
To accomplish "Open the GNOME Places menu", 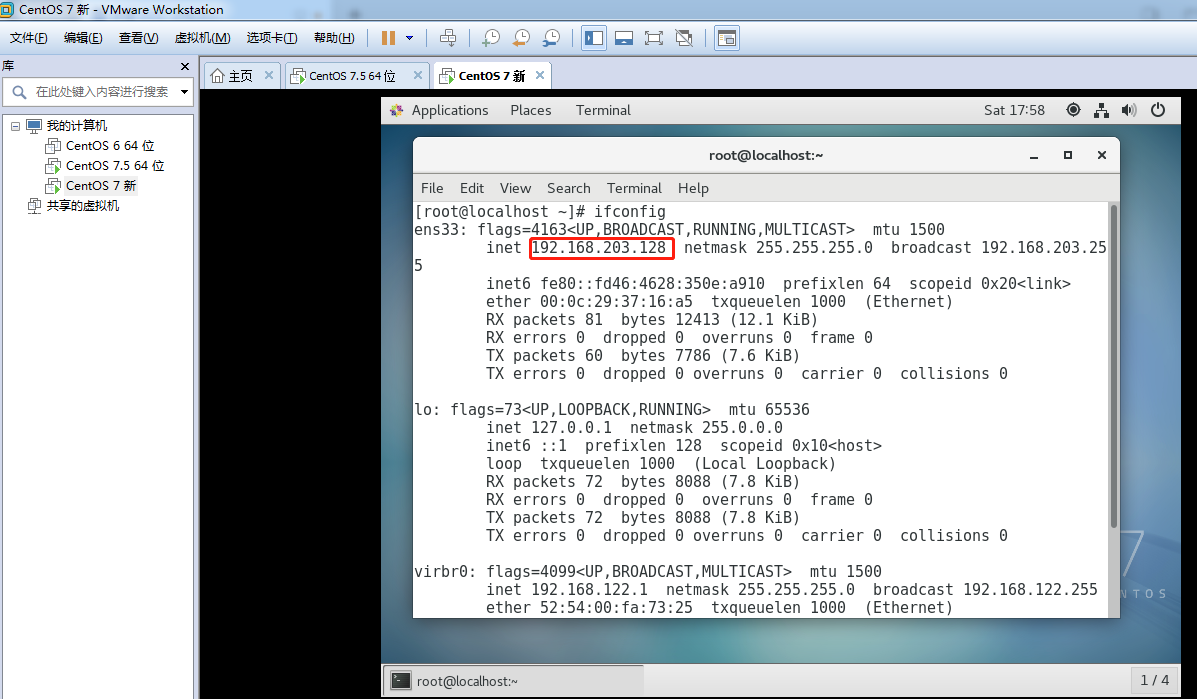I will (531, 110).
